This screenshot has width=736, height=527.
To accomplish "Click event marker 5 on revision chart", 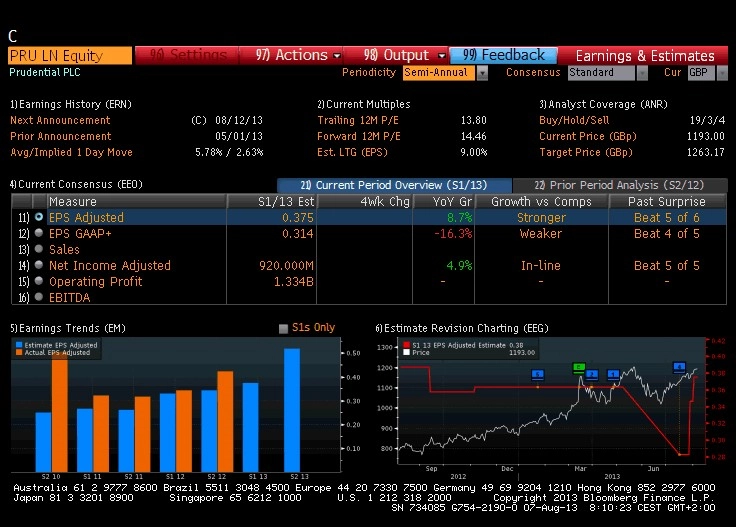I will 537,374.
